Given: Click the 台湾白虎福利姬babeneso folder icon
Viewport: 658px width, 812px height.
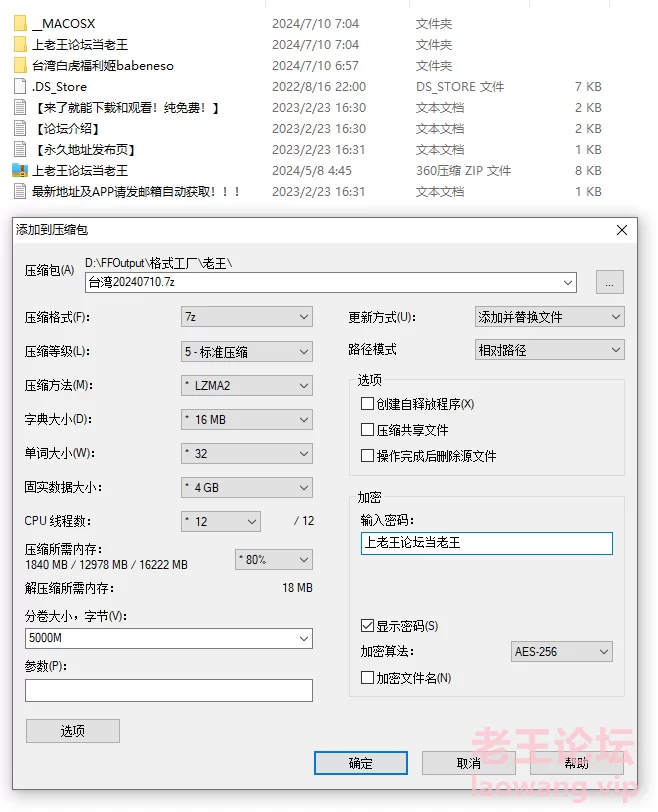Looking at the screenshot, I should pyautogui.click(x=20, y=65).
